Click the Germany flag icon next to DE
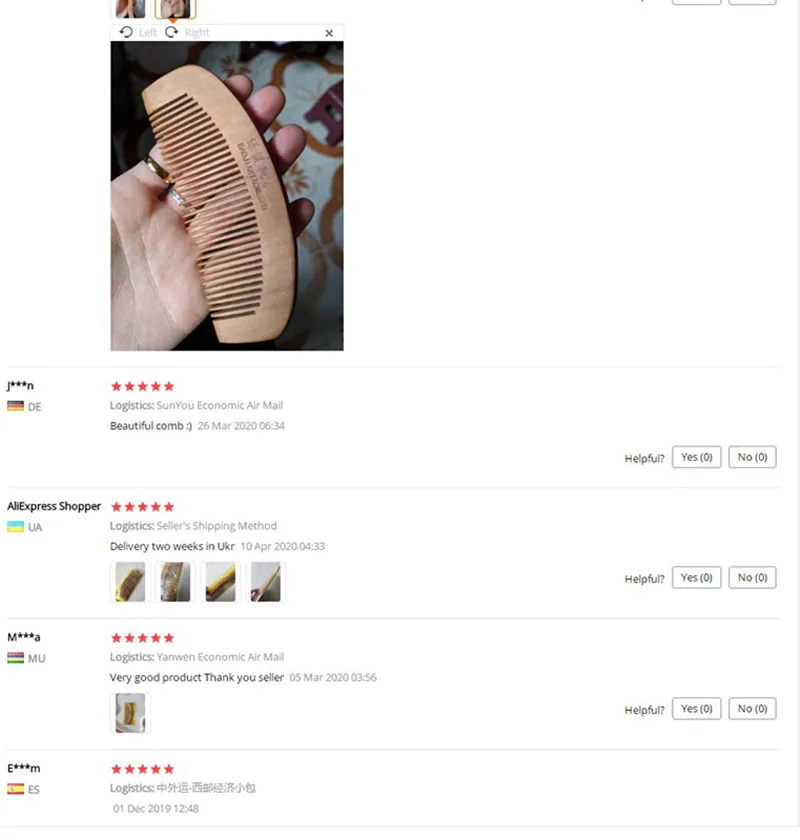Image resolution: width=800 pixels, height=840 pixels. point(16,406)
